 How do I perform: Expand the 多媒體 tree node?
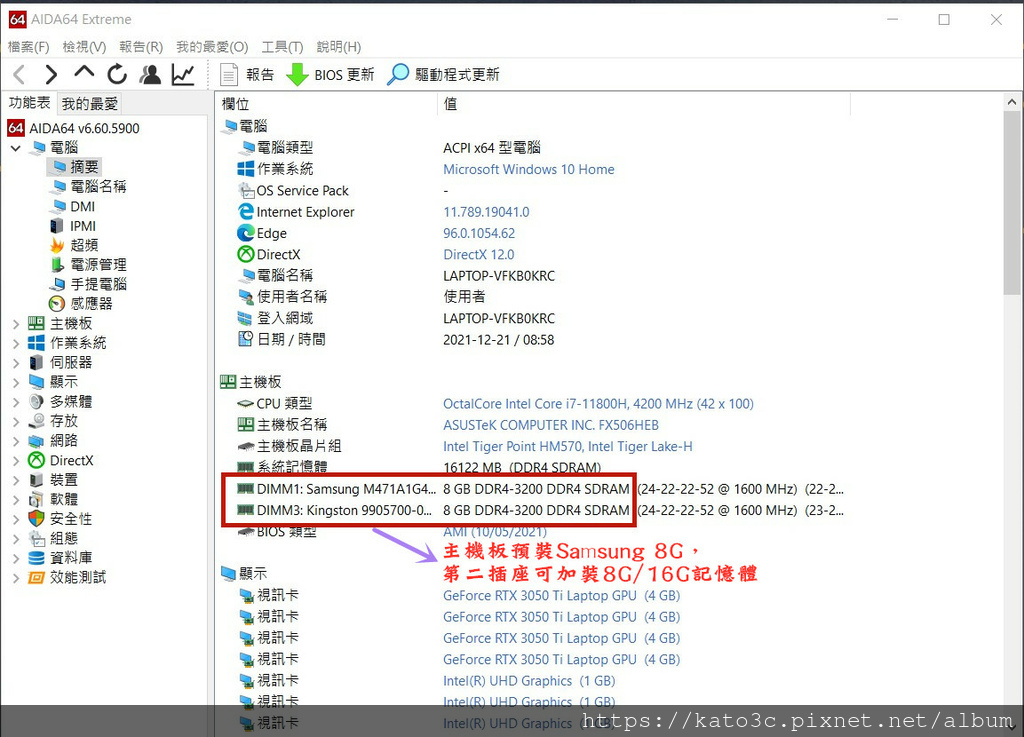pyautogui.click(x=16, y=402)
